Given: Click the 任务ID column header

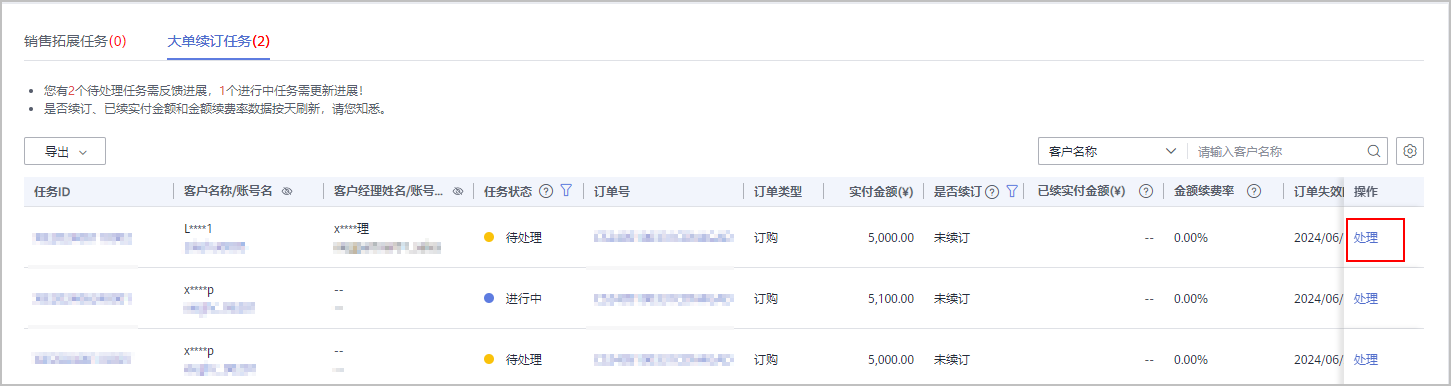Looking at the screenshot, I should [52, 191].
